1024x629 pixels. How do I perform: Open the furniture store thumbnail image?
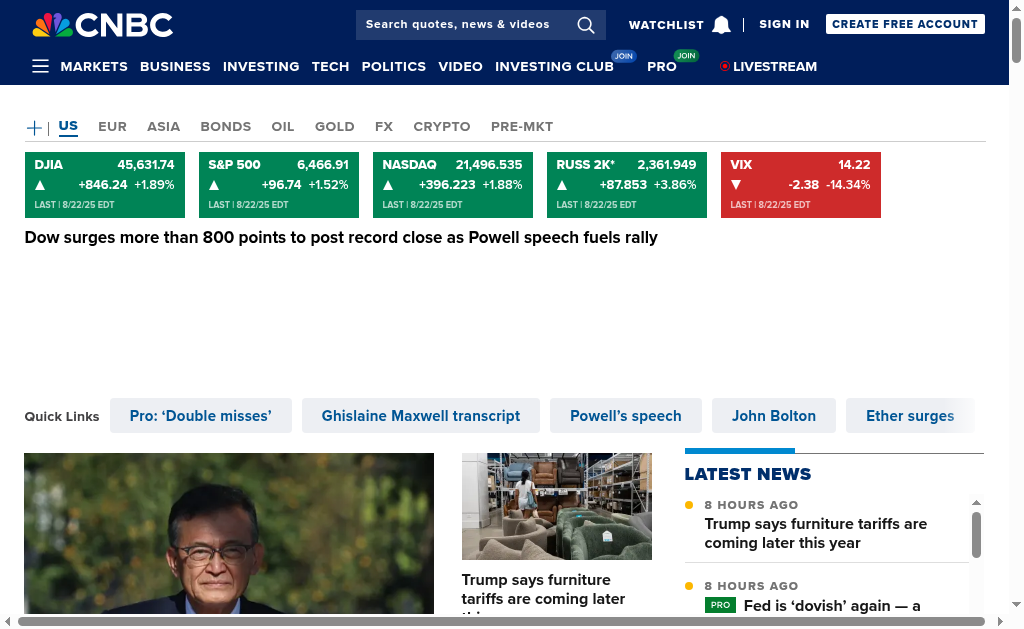(x=556, y=506)
